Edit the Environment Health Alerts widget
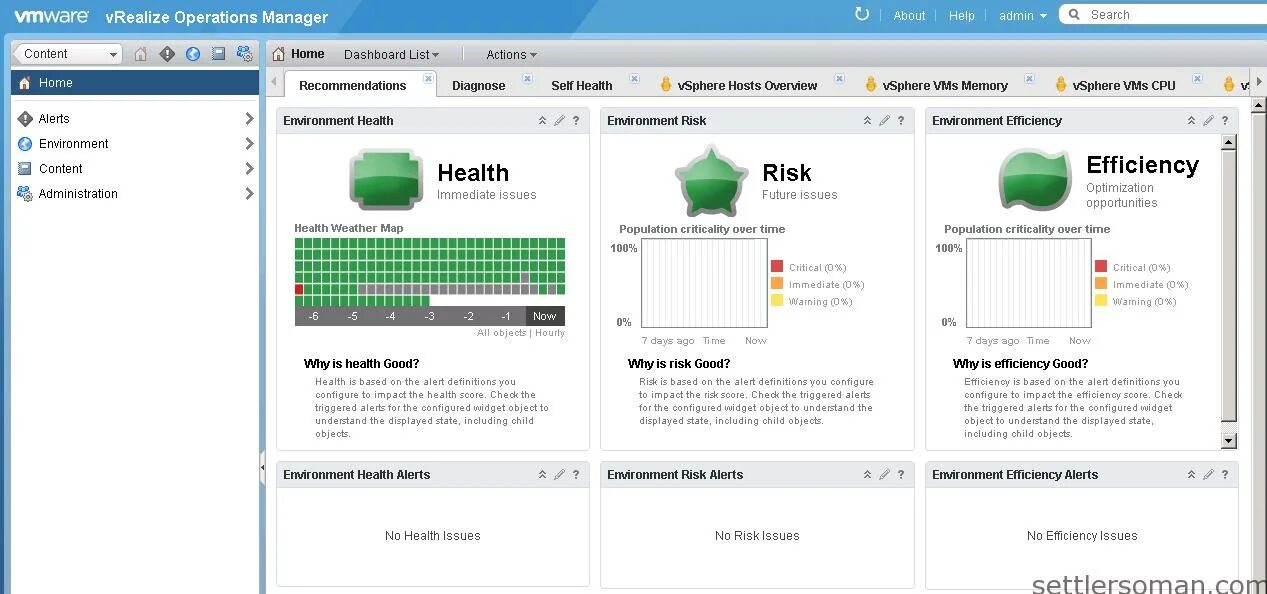 pyautogui.click(x=559, y=475)
